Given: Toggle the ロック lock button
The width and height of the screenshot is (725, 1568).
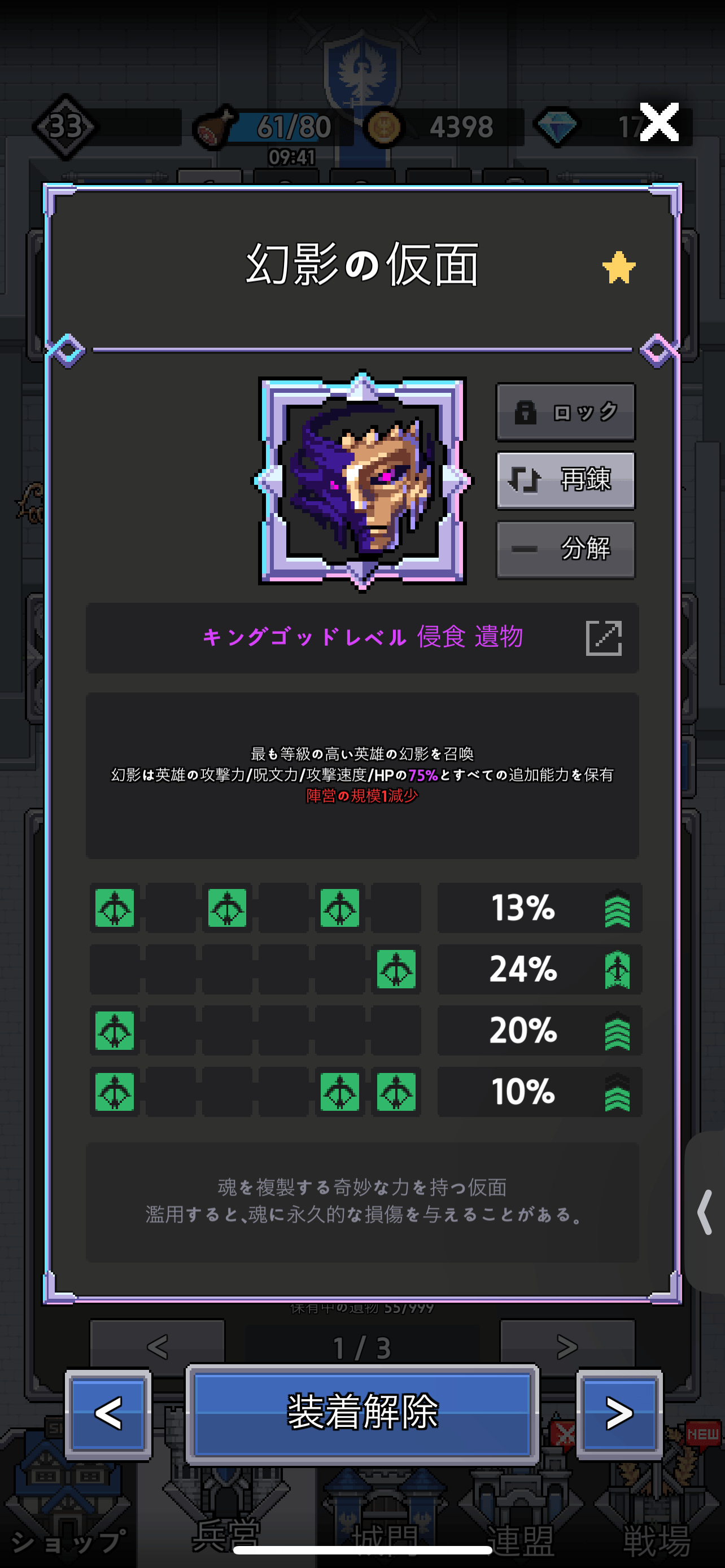Looking at the screenshot, I should point(566,412).
